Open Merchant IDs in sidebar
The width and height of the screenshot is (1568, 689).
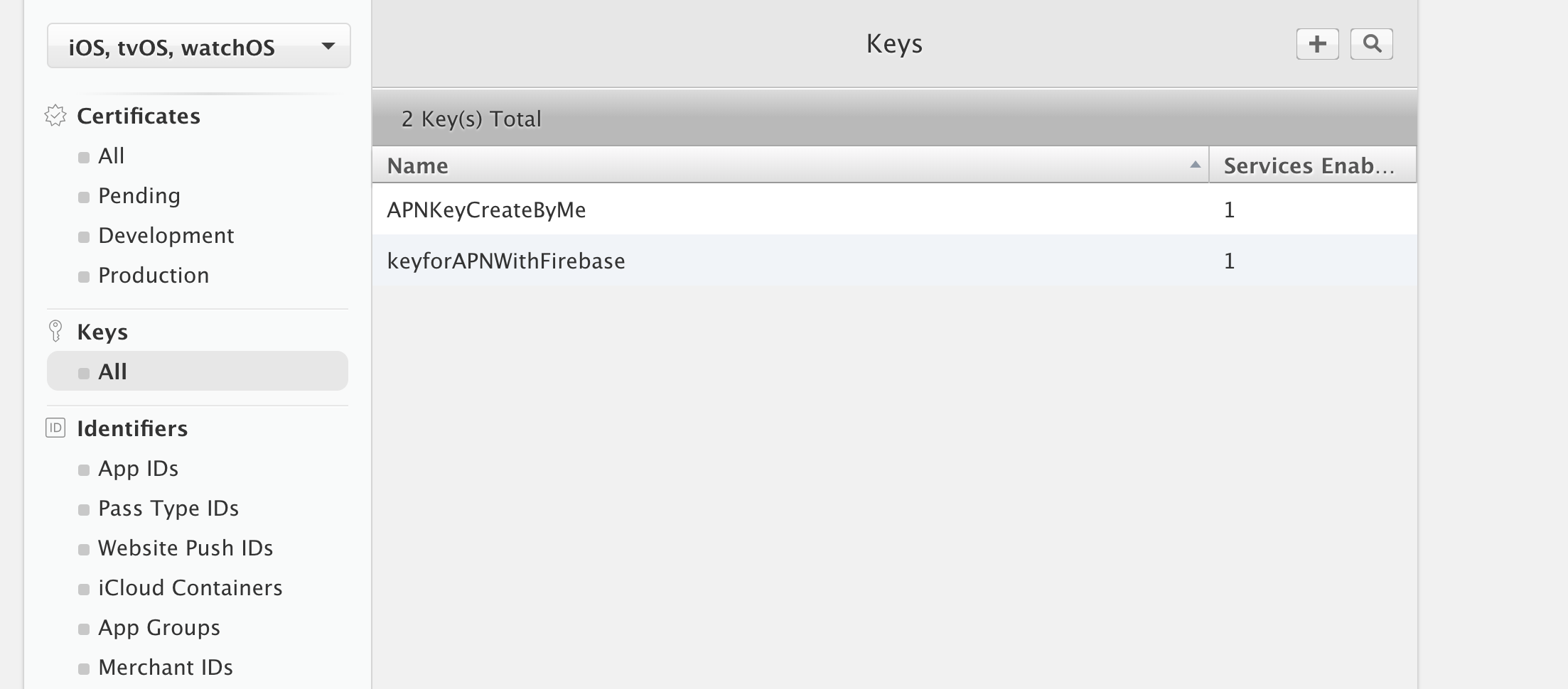point(166,668)
